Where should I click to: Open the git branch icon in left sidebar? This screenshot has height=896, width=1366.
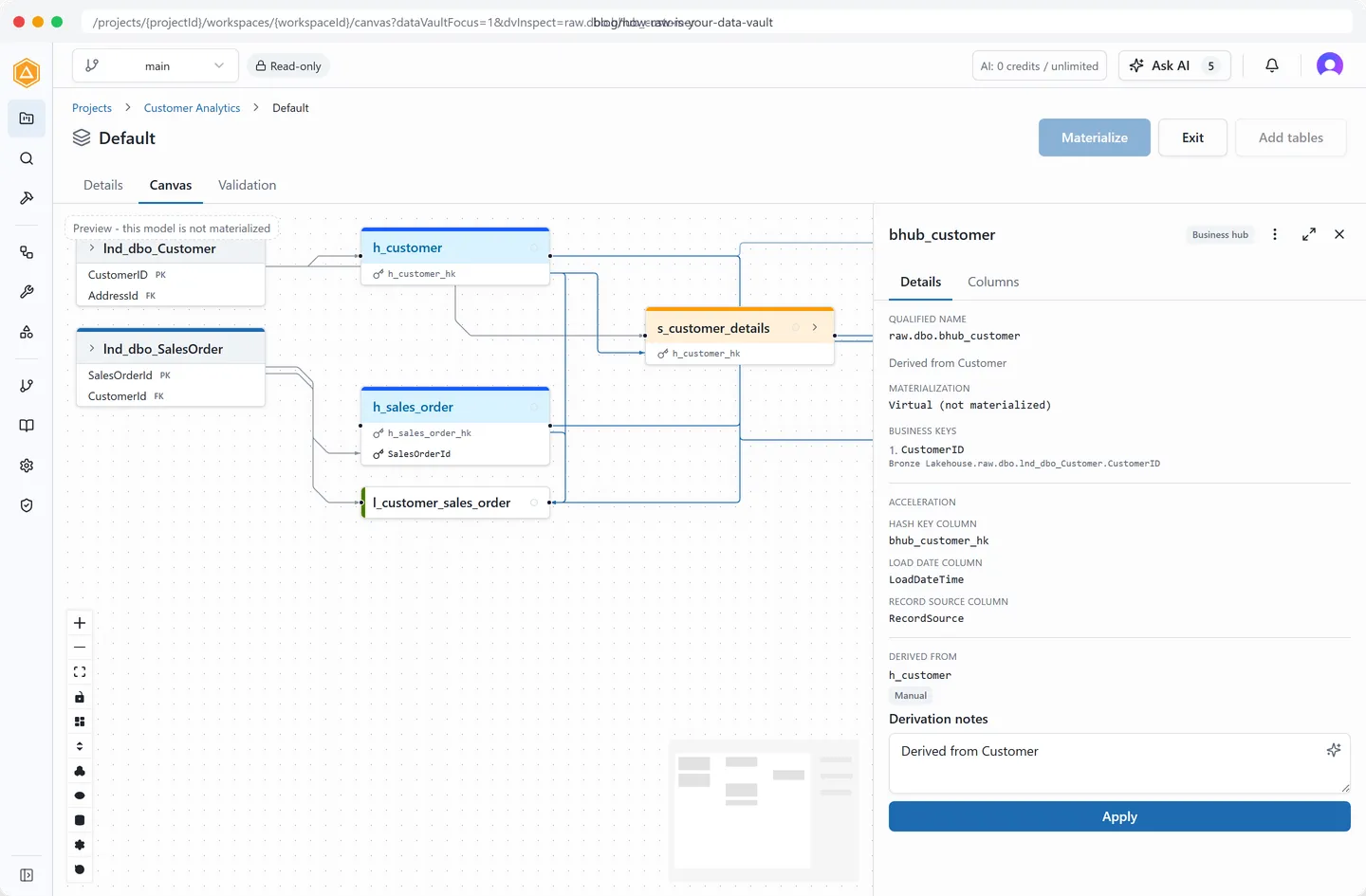[27, 386]
